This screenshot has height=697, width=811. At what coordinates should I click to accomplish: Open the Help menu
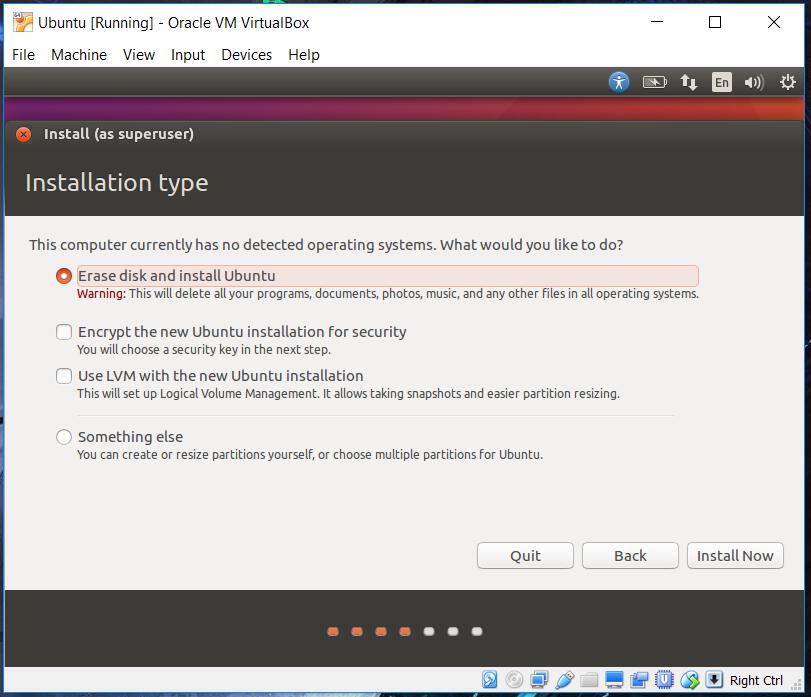coord(304,55)
